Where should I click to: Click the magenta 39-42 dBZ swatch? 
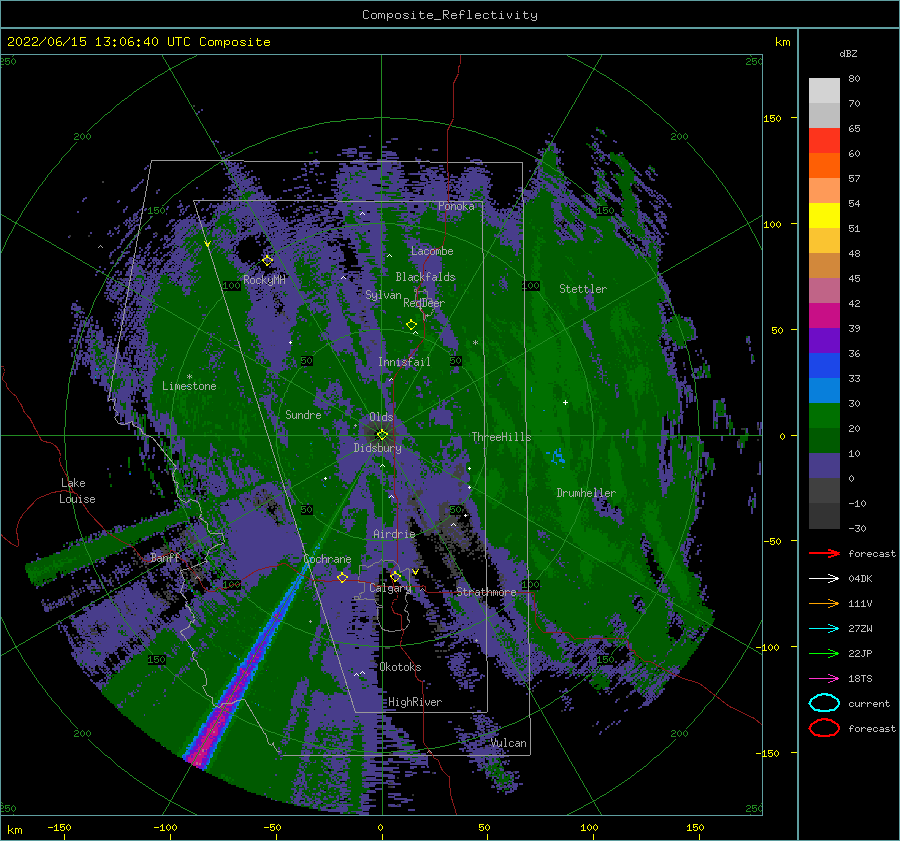coord(824,316)
